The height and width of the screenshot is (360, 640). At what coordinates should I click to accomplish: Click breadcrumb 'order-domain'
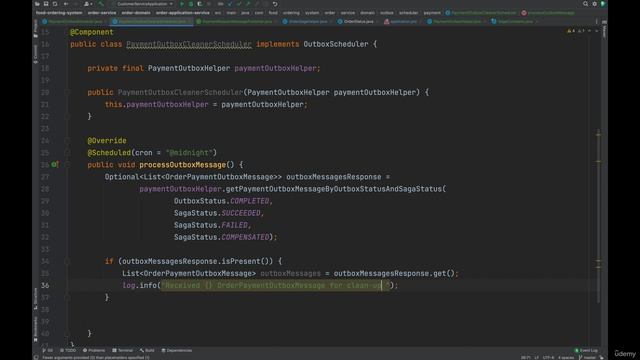point(136,13)
